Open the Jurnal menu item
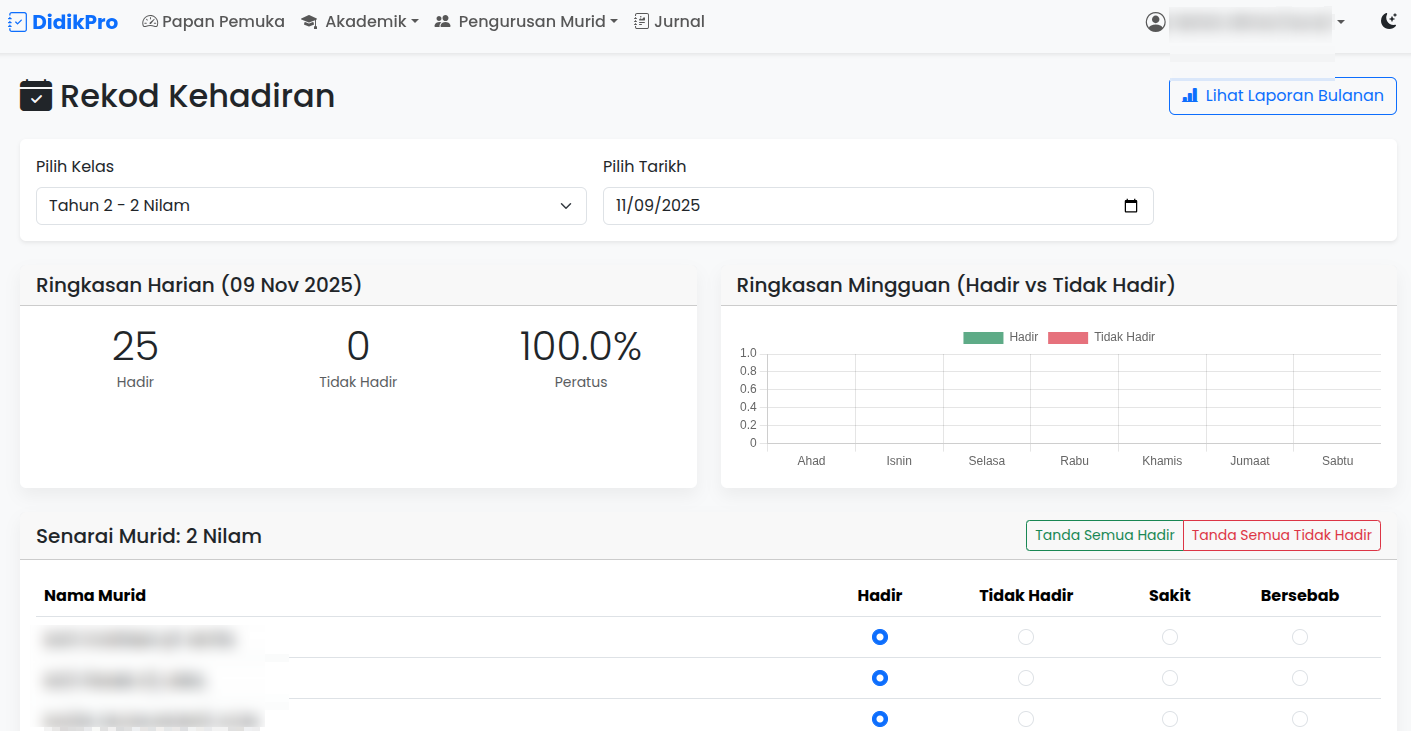The height and width of the screenshot is (731, 1411). pyautogui.click(x=669, y=20)
